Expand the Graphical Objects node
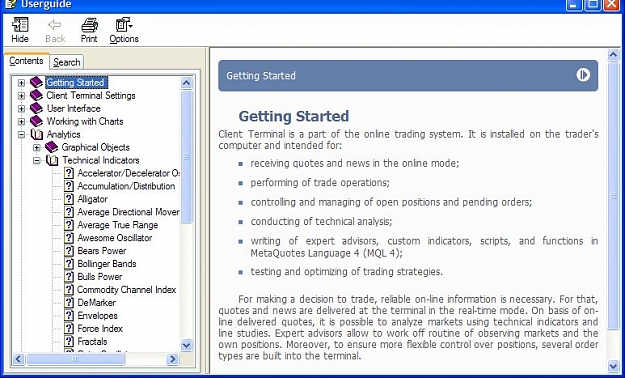Image resolution: width=625 pixels, height=378 pixels. point(37,148)
